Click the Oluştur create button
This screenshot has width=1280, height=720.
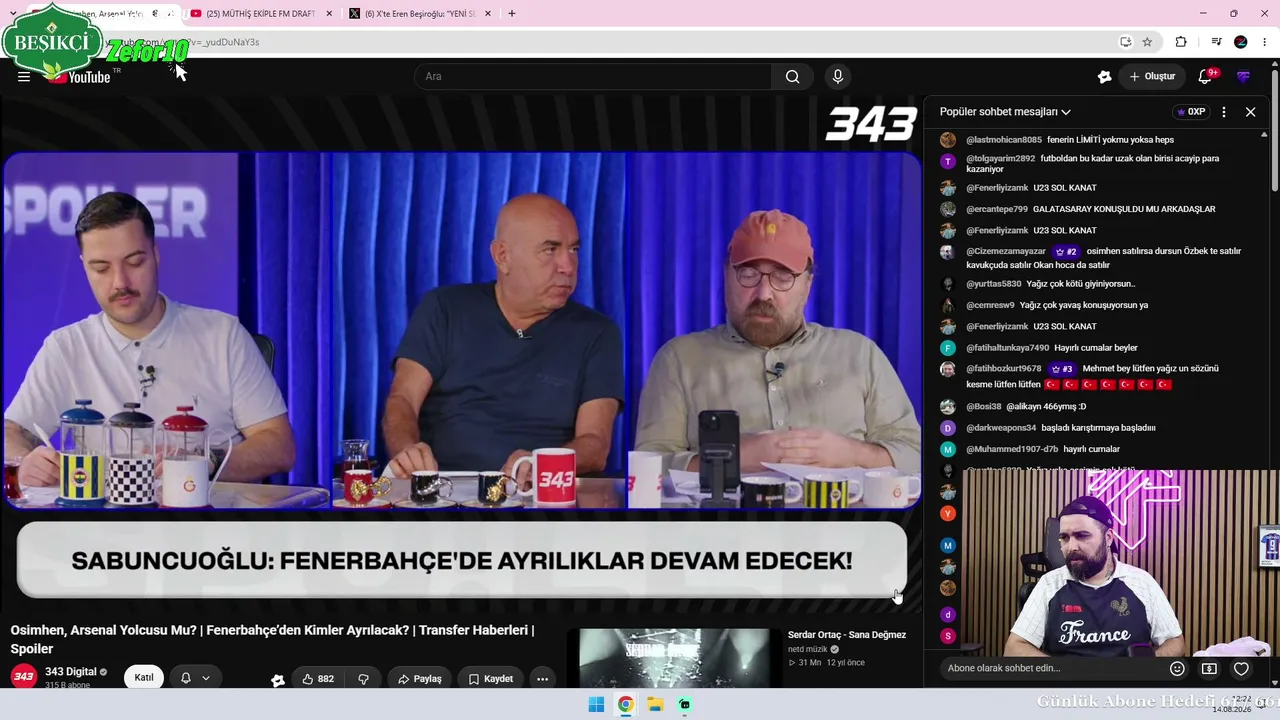click(1152, 77)
